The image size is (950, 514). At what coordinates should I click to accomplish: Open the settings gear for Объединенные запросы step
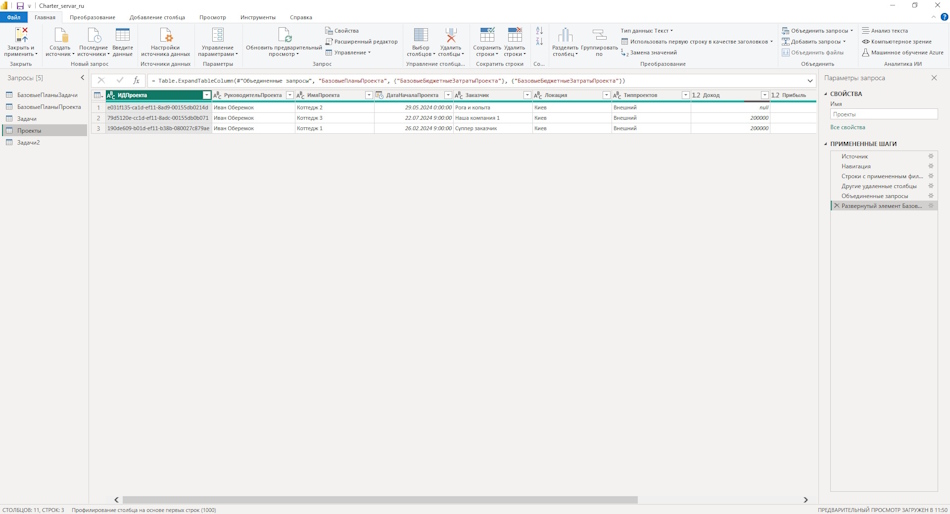931,196
